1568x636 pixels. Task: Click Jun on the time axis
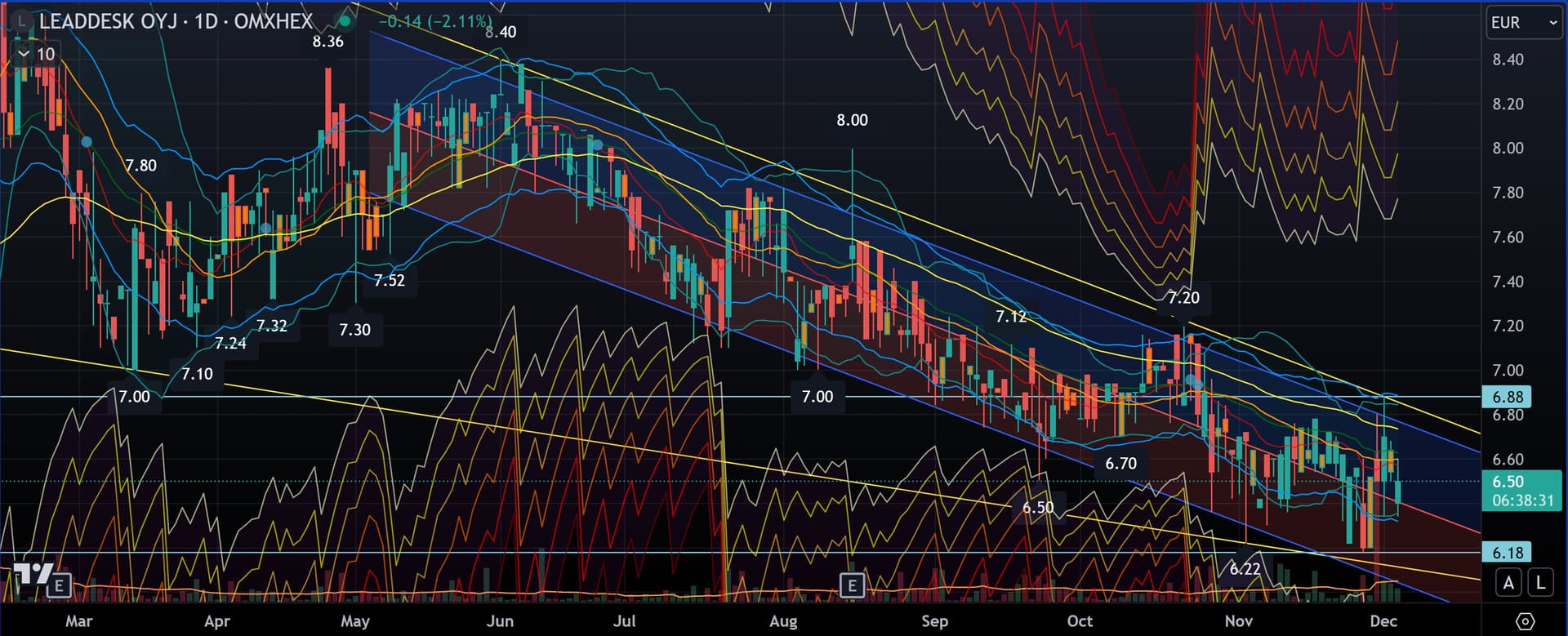click(x=500, y=621)
